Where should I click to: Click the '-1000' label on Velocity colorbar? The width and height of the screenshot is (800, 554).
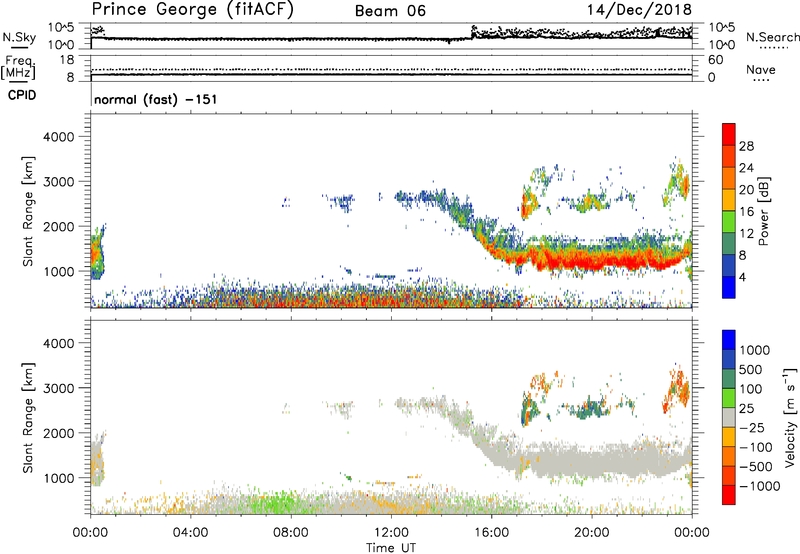click(x=760, y=486)
